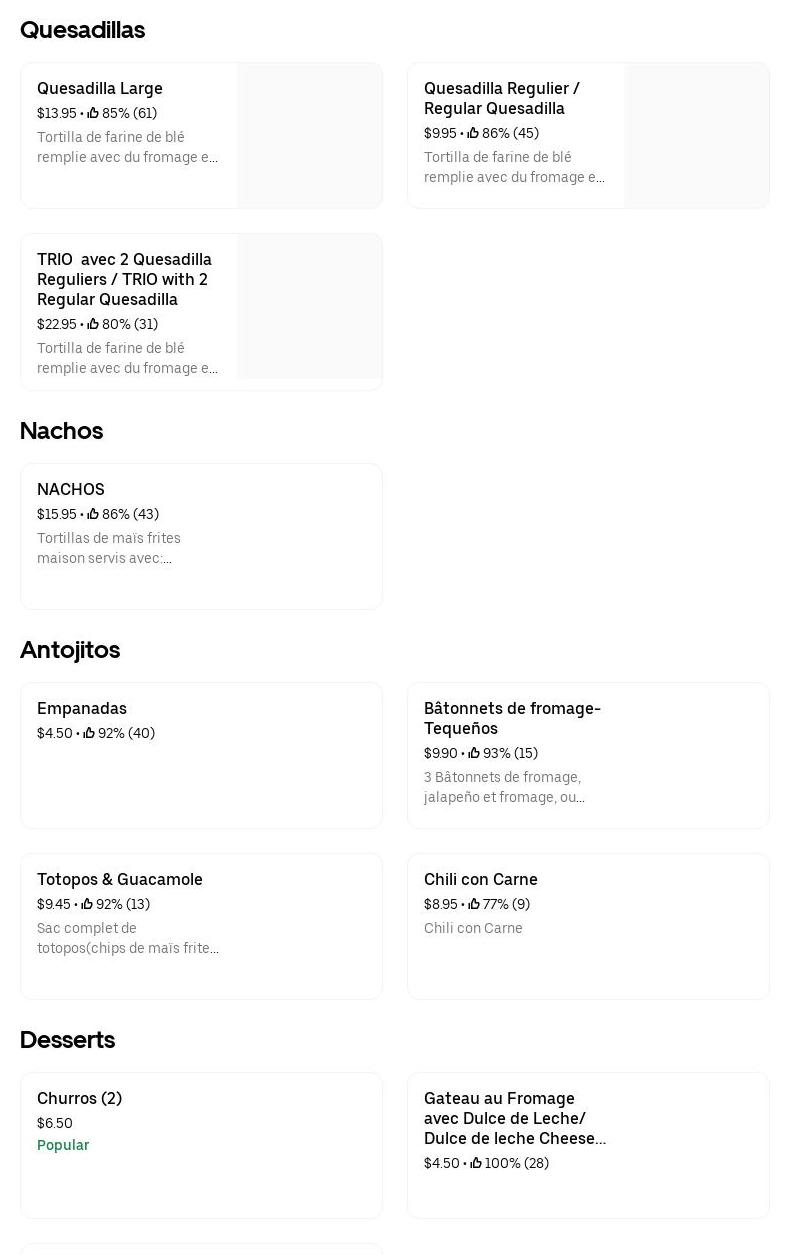Screen dimensions: 804x1255
Task: Click the thumbs-up icon on Gateau au Fromage
Action: point(476,1164)
